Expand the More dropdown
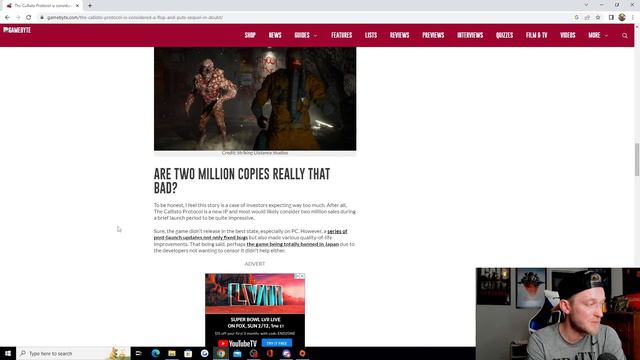This screenshot has width=640, height=360. [598, 36]
